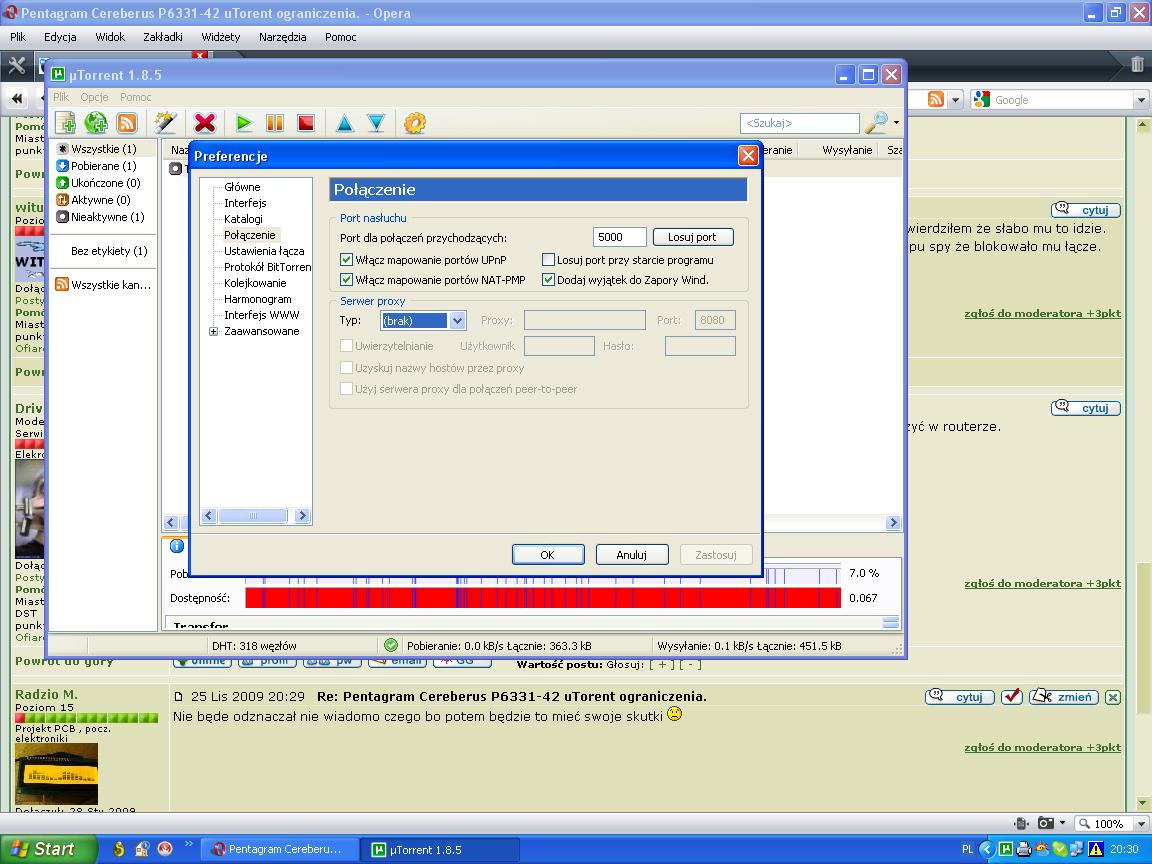Click the search magnifier icon in uTorrent
Screen dimensions: 1152x864
click(x=876, y=123)
